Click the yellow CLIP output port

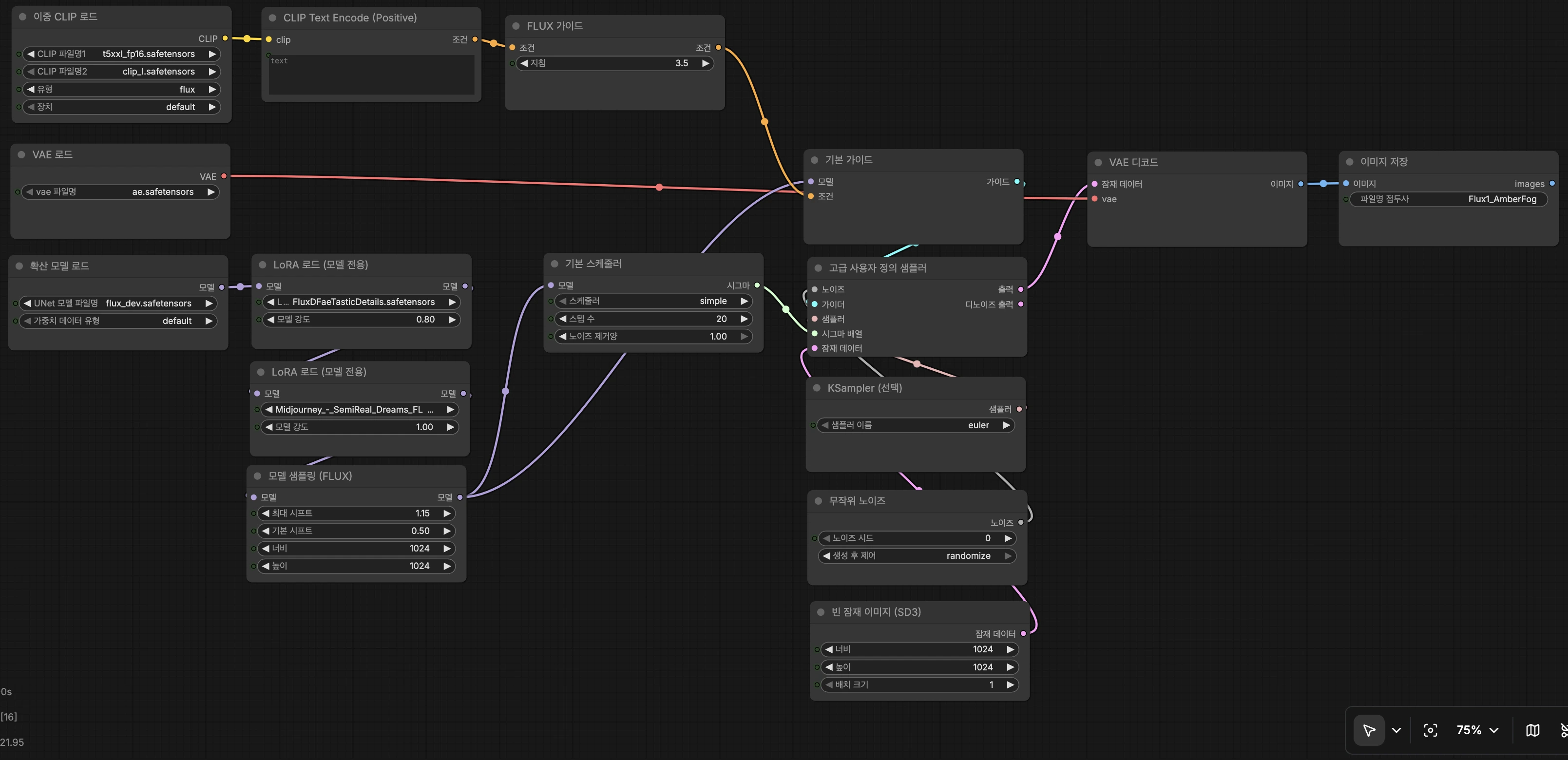225,38
